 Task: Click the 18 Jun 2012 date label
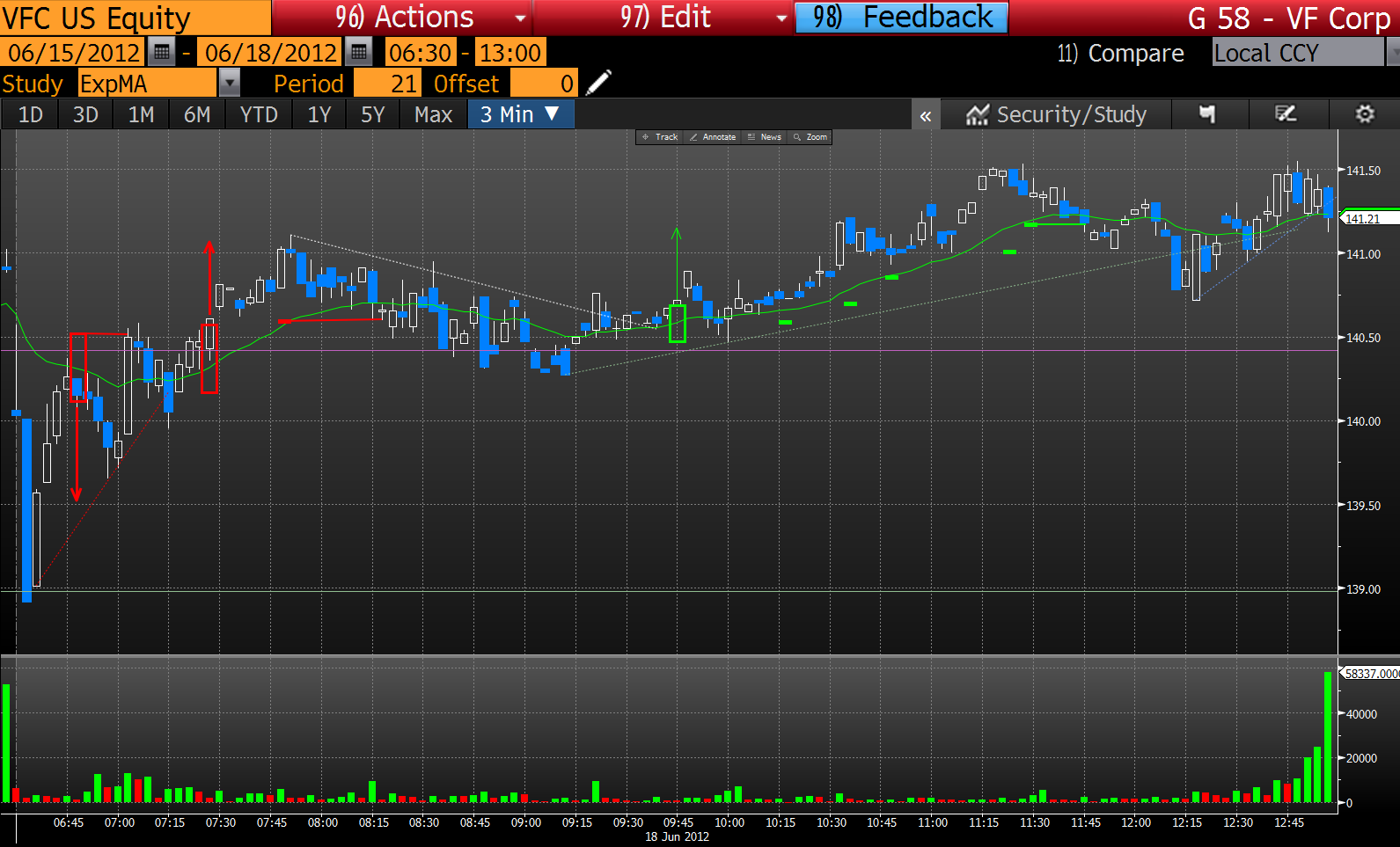pyautogui.click(x=677, y=836)
